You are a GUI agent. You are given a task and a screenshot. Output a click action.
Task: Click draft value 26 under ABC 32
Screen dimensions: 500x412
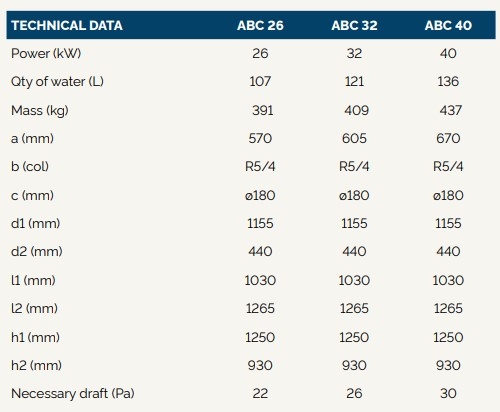[354, 394]
